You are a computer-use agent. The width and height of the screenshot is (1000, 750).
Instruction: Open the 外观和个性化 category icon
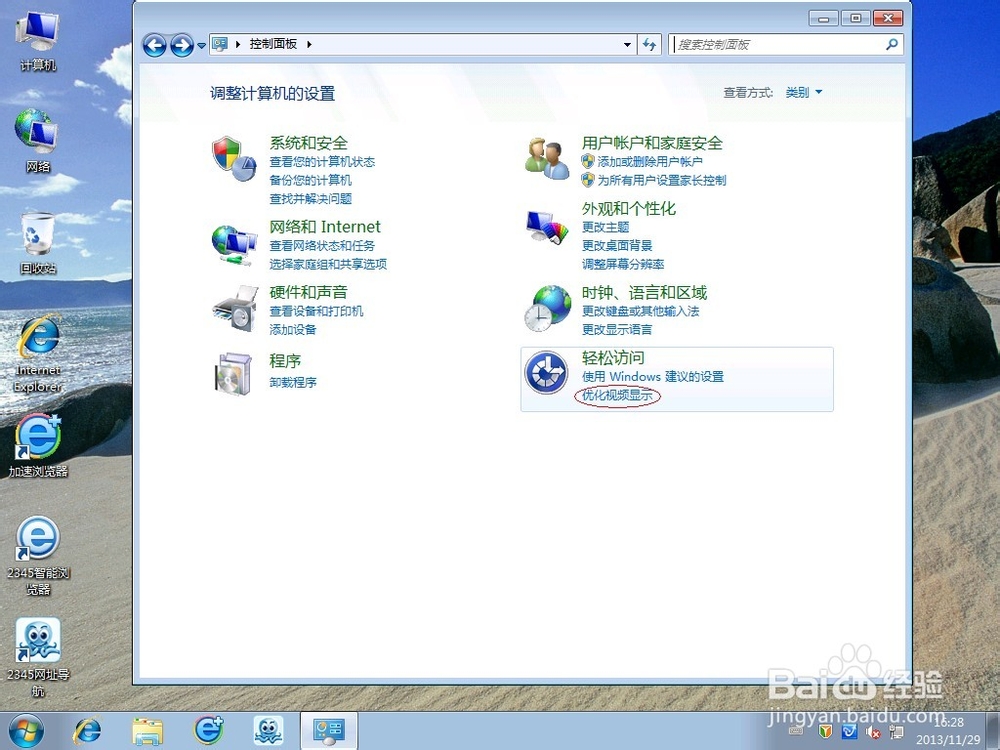[546, 225]
